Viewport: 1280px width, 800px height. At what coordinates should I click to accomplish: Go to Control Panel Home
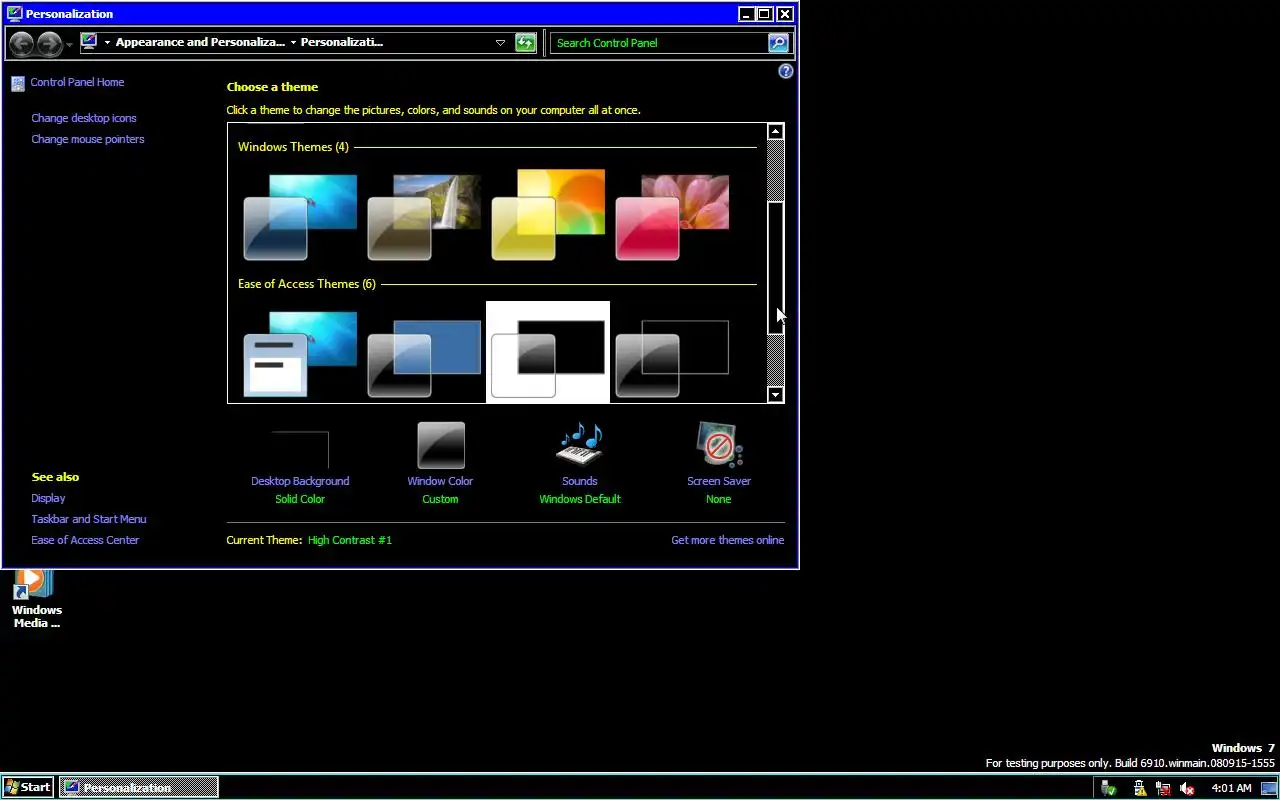click(x=77, y=82)
